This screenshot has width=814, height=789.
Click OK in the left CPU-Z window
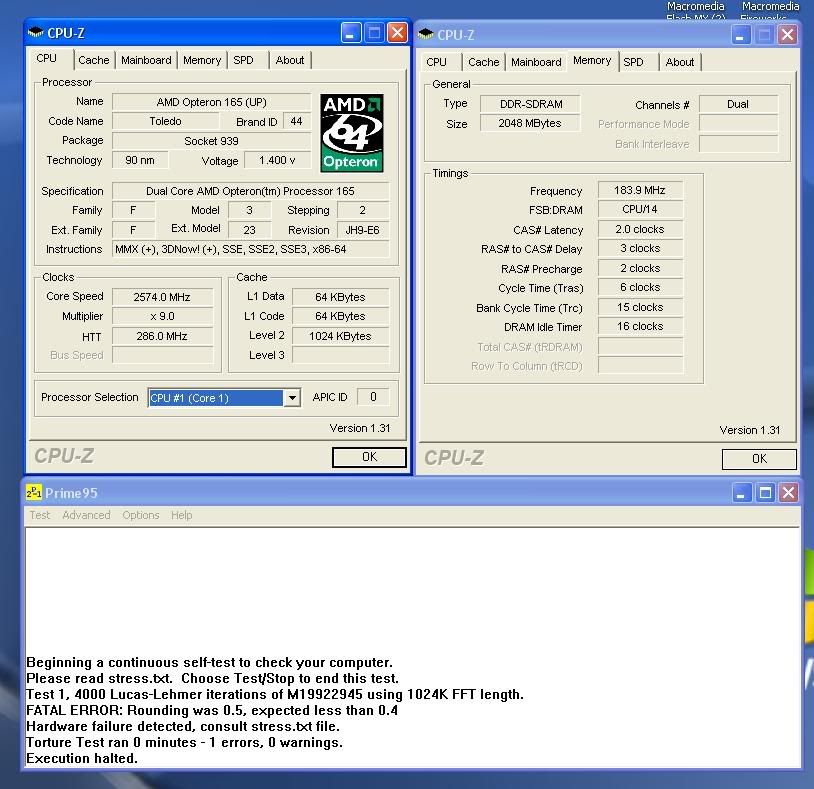click(369, 457)
